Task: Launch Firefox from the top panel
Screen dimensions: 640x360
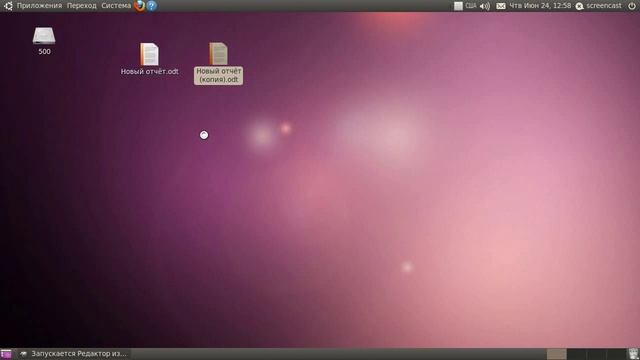Action: [140, 6]
